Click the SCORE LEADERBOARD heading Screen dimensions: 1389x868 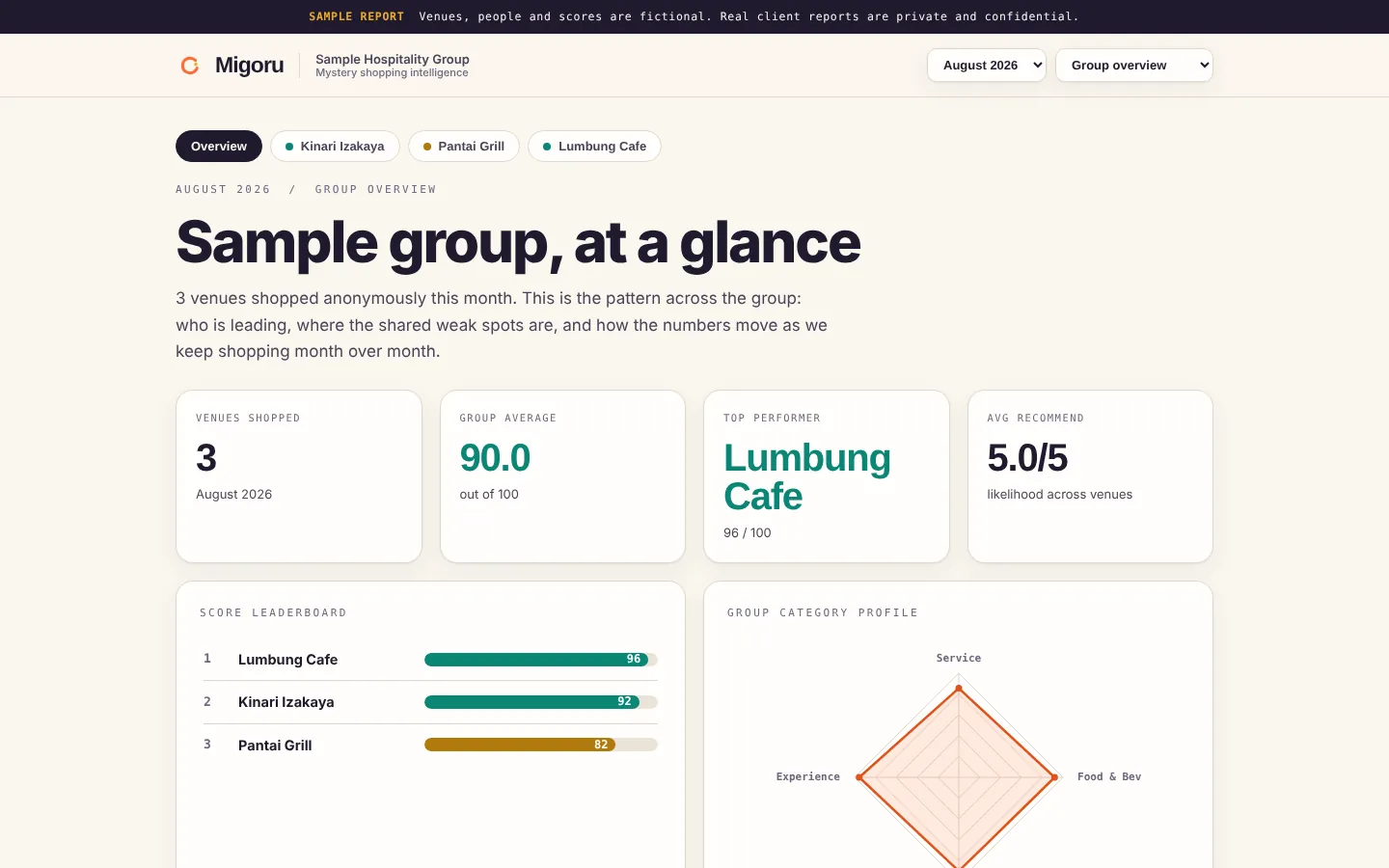[x=273, y=612]
